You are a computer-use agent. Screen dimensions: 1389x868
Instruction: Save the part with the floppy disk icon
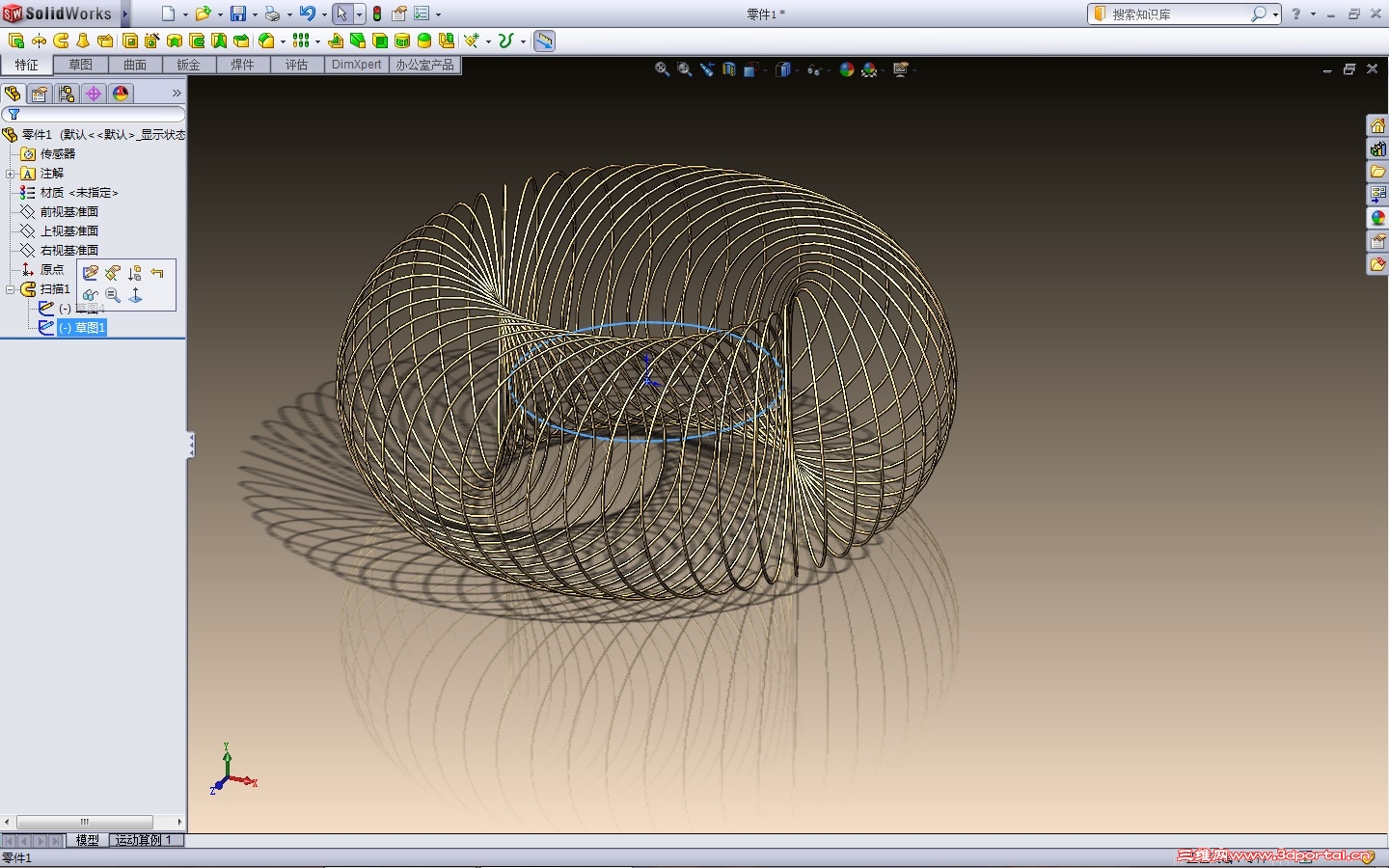(x=237, y=14)
